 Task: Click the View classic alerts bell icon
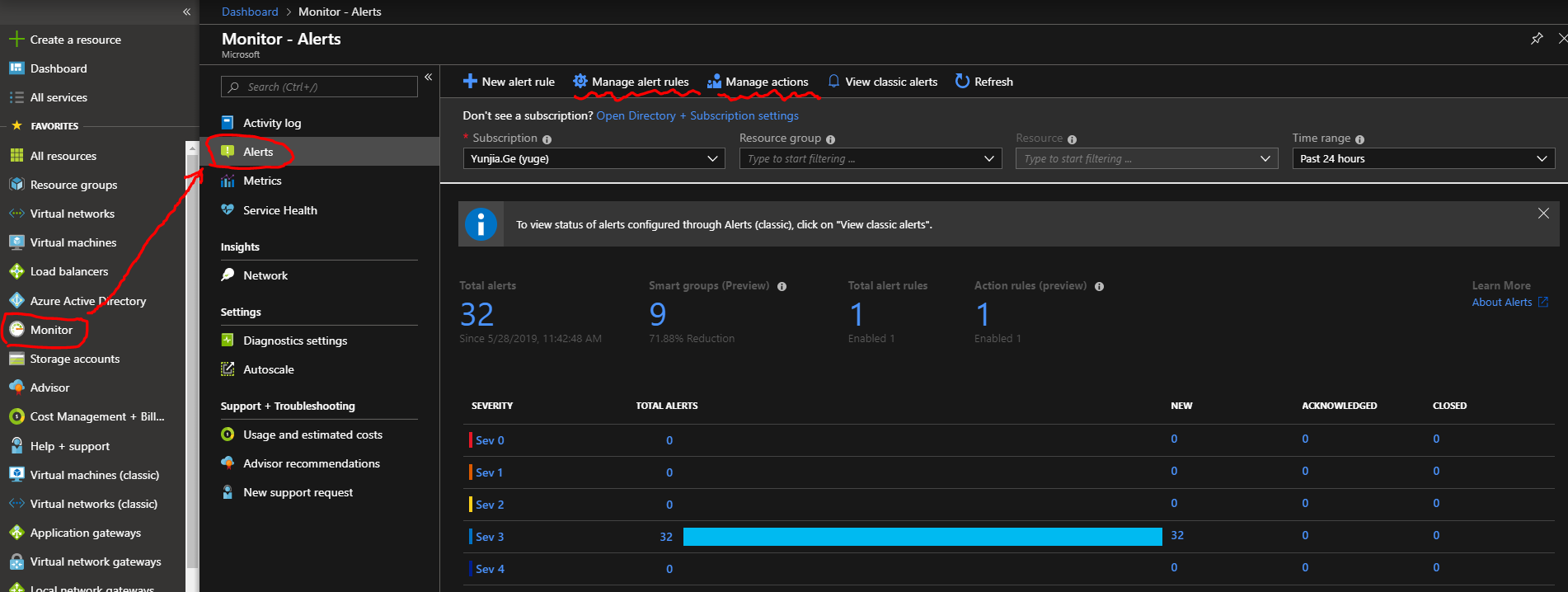[x=833, y=81]
